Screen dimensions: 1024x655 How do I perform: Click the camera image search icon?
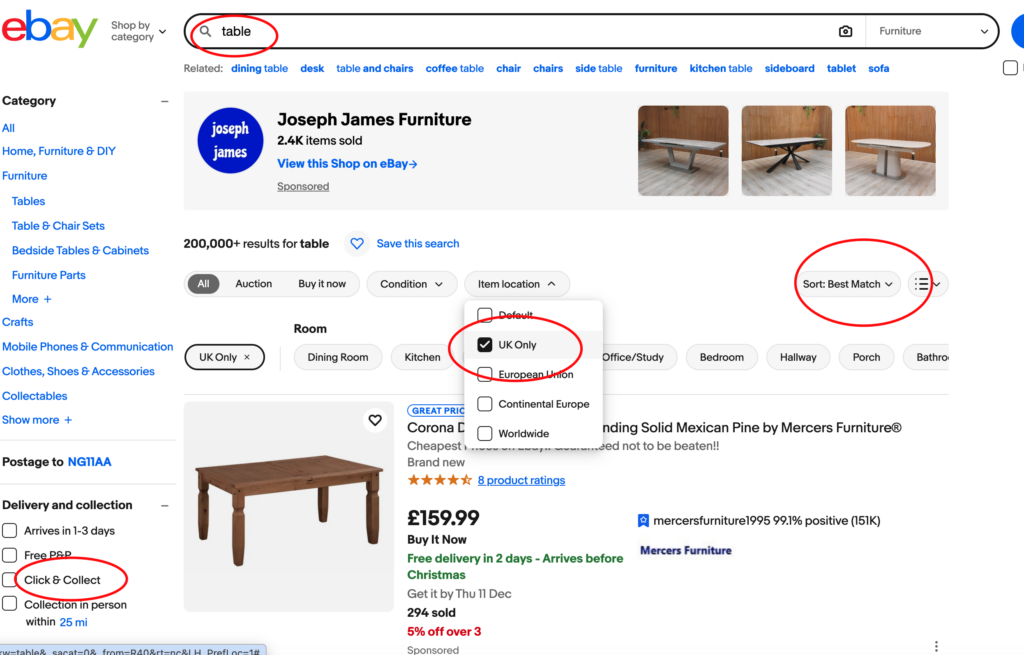[x=845, y=31]
